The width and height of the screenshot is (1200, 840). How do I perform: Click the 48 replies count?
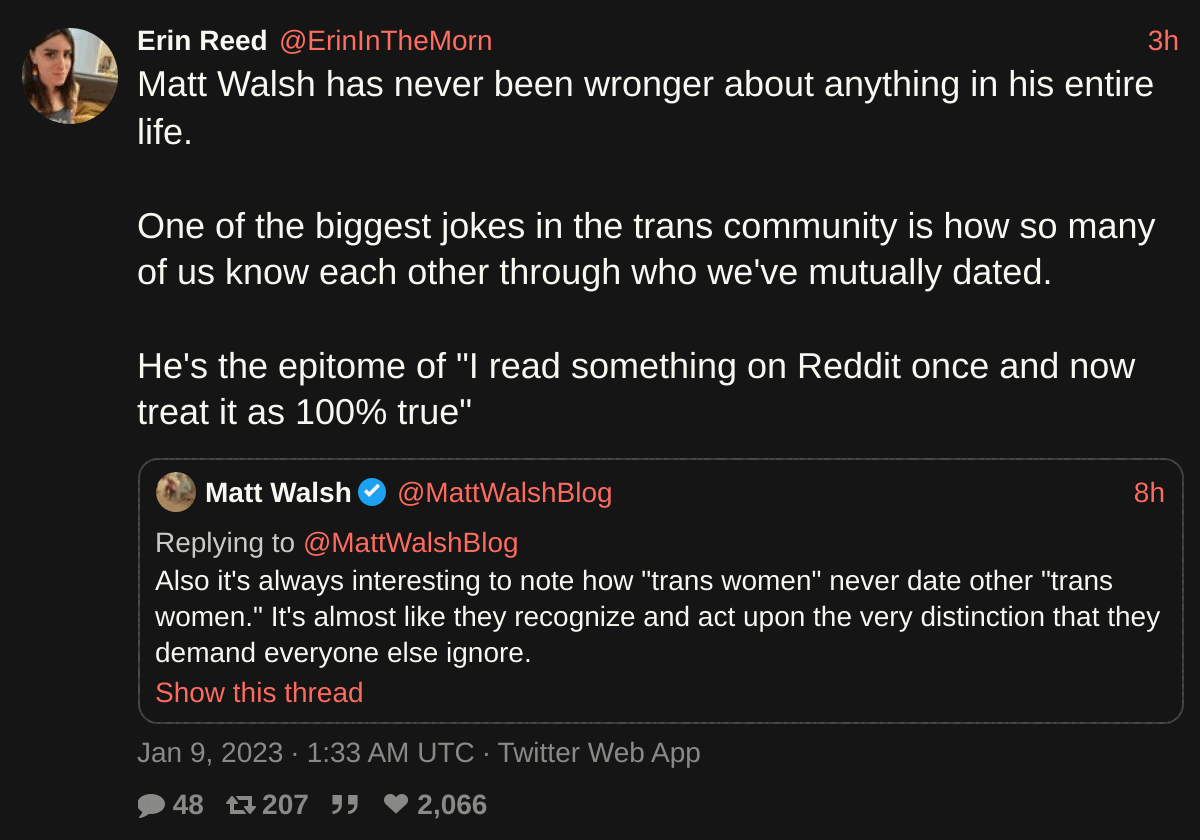188,805
